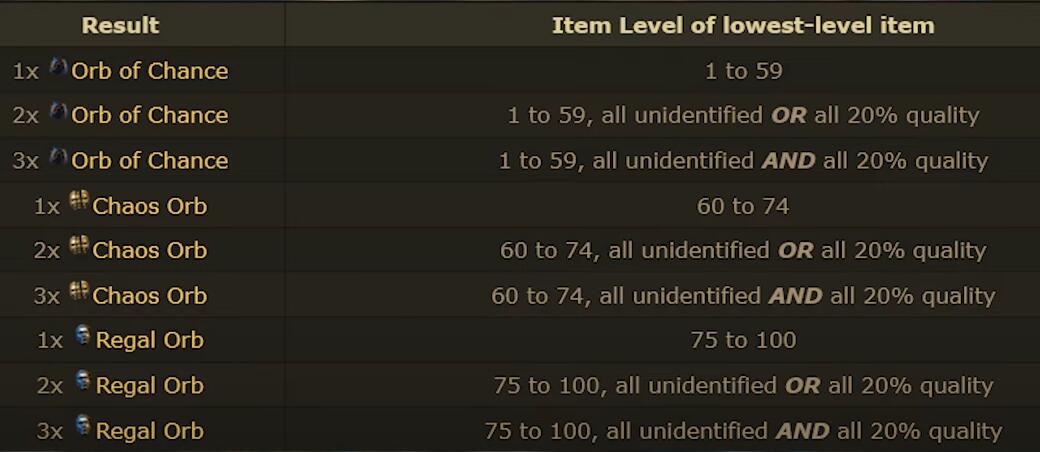
Task: Follow the 1x Chaos Orb link
Action: tap(150, 206)
